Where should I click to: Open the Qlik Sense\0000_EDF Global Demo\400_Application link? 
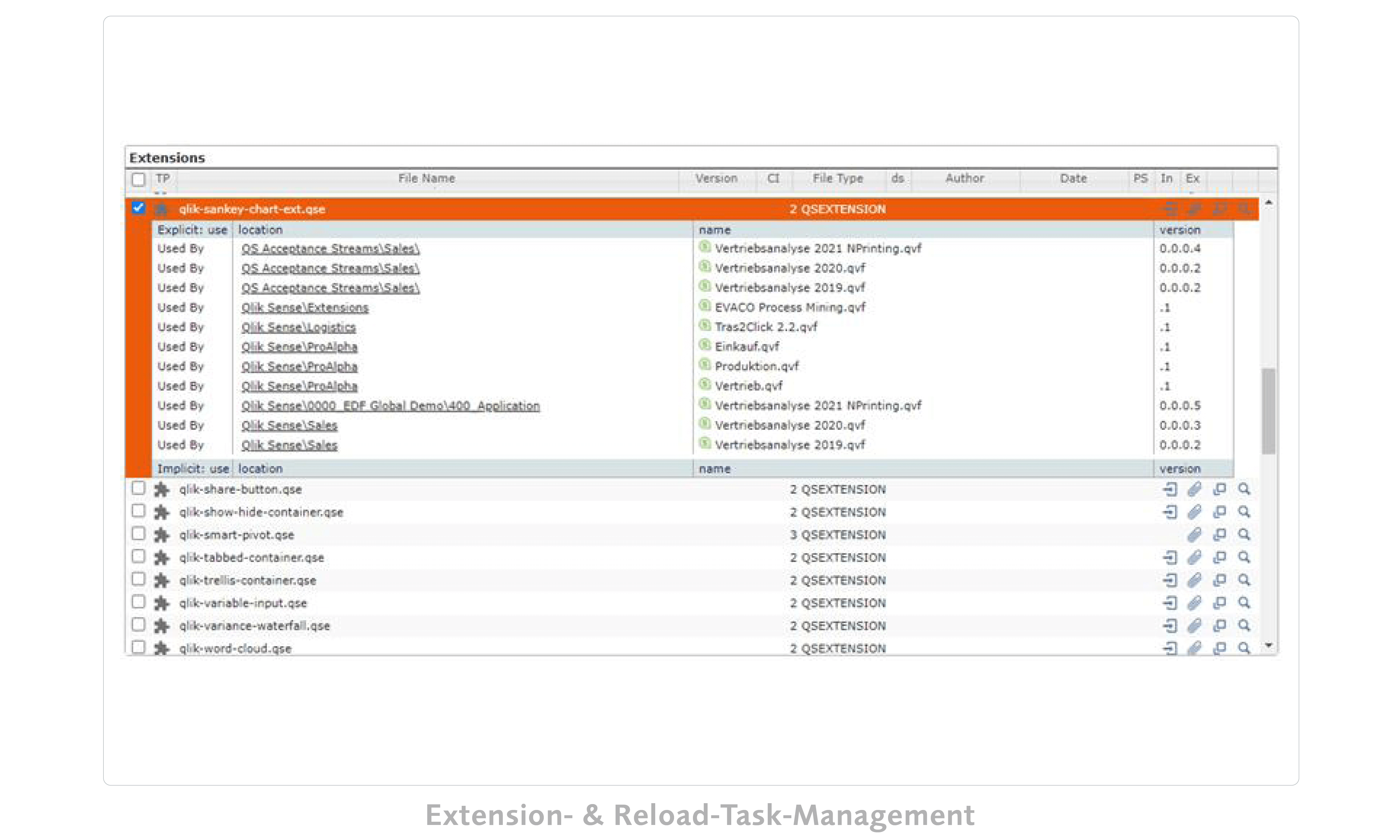click(x=391, y=406)
